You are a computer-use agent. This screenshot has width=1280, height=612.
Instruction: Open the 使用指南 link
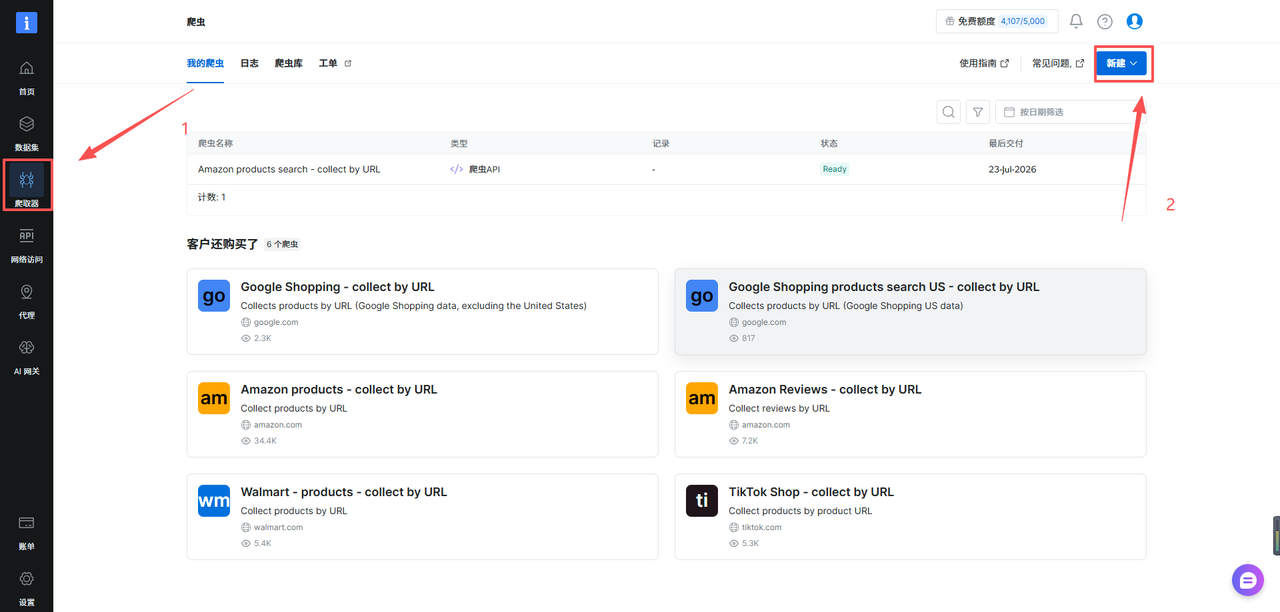[x=984, y=63]
